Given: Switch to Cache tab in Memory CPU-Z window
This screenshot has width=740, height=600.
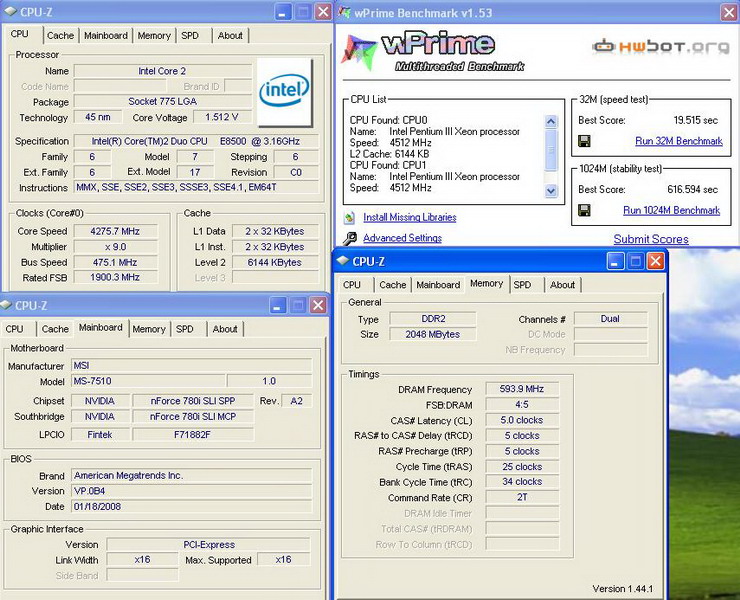Looking at the screenshot, I should (x=393, y=285).
